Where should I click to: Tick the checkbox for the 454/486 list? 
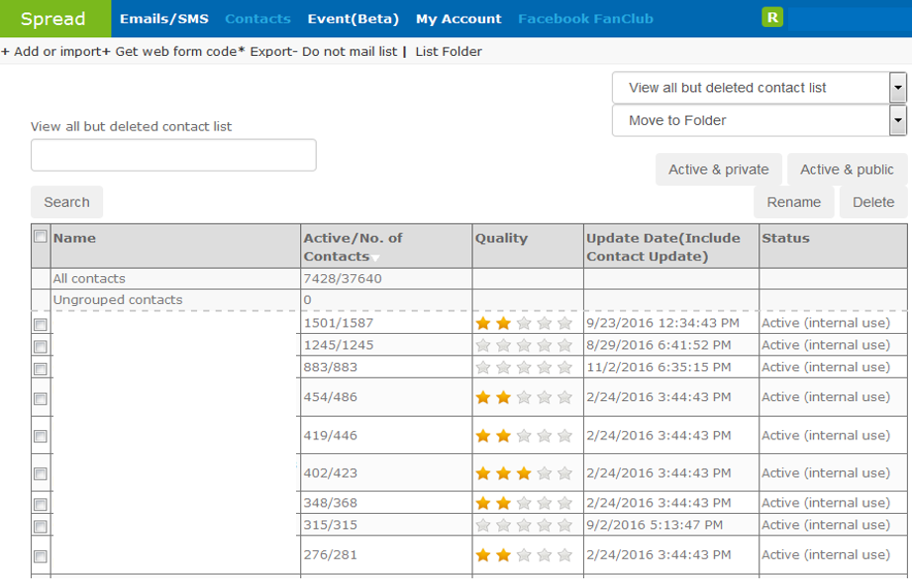tap(41, 398)
